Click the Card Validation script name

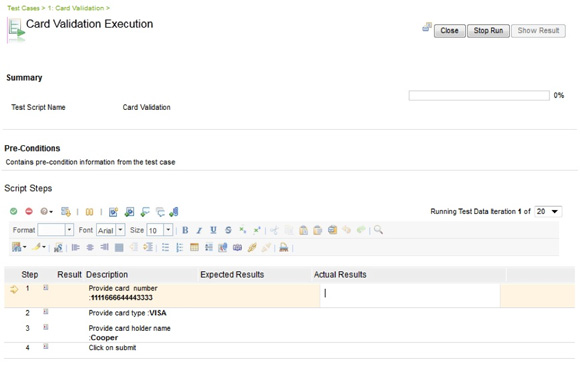(x=146, y=108)
